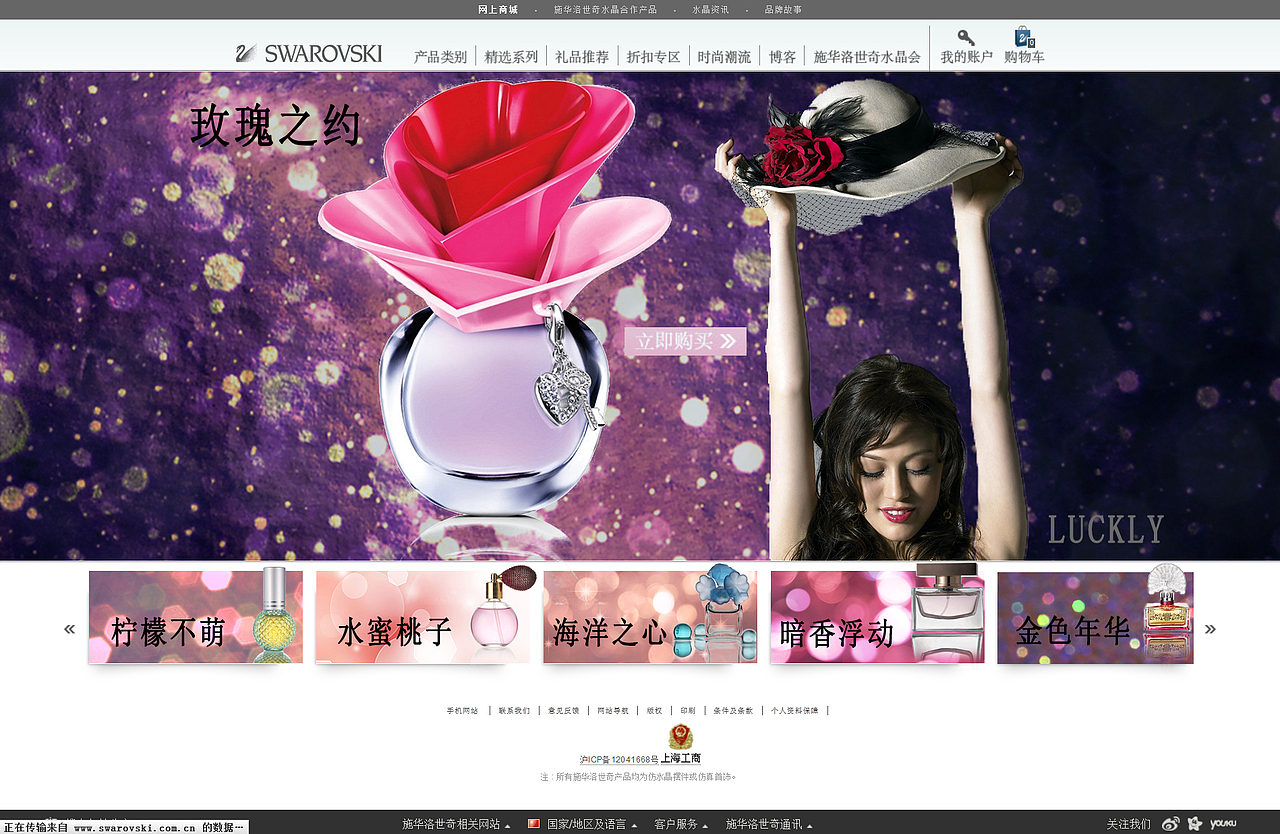Select 水晶资讯 top tab
The width and height of the screenshot is (1280, 834).
click(710, 10)
